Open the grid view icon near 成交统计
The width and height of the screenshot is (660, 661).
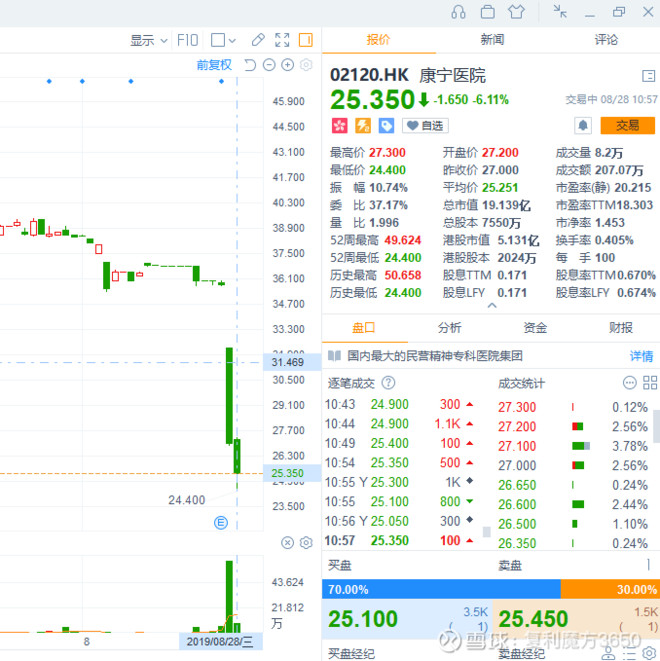[649, 383]
